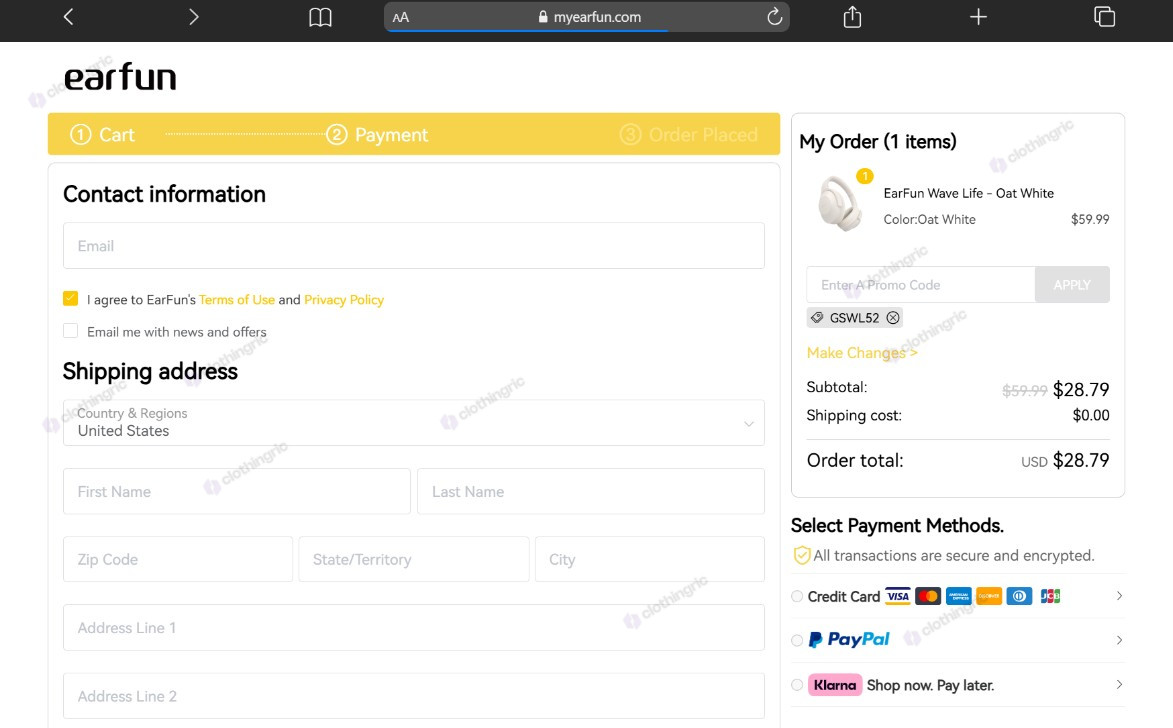Click the item quantity badge on headphones

point(865,176)
